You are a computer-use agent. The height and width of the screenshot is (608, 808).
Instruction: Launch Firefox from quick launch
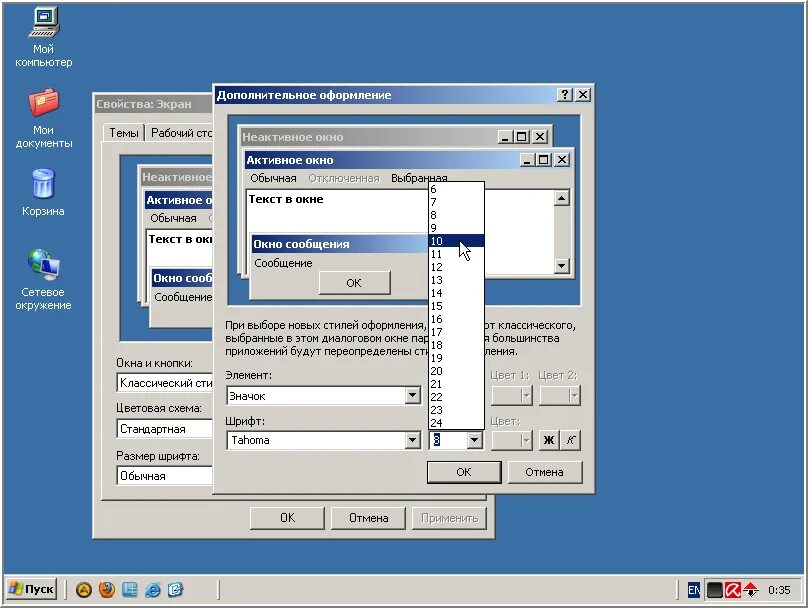(107, 589)
